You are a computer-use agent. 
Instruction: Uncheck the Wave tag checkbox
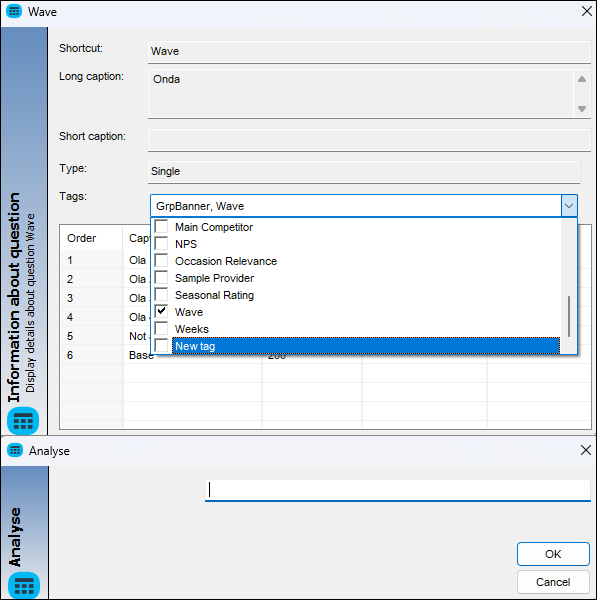(x=161, y=311)
